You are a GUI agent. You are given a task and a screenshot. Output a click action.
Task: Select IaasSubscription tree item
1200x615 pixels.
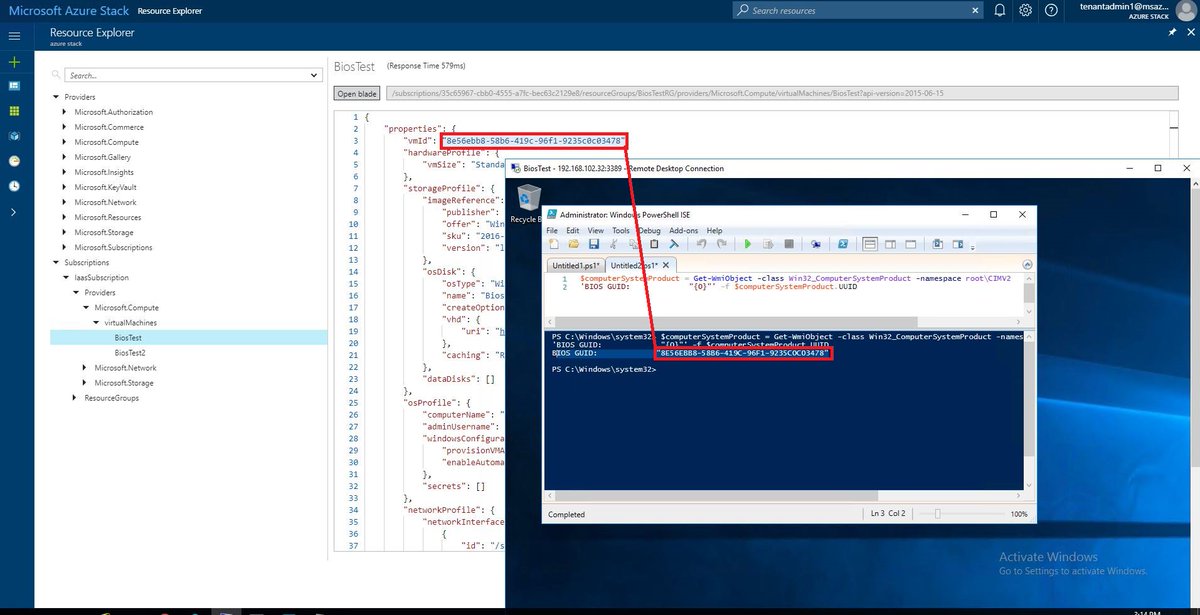(x=101, y=277)
